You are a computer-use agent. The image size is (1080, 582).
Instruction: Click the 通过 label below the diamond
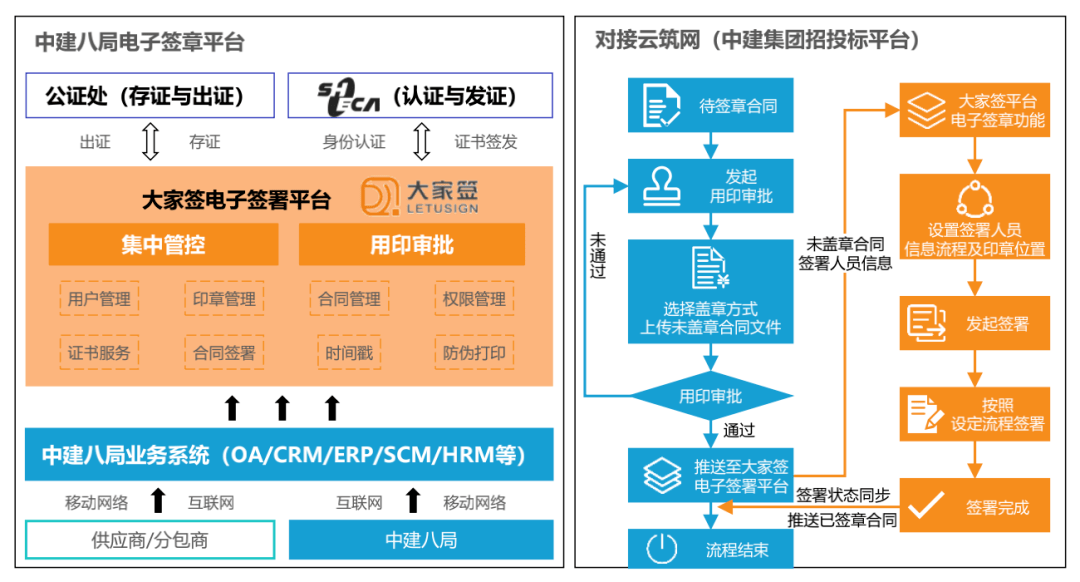(739, 431)
